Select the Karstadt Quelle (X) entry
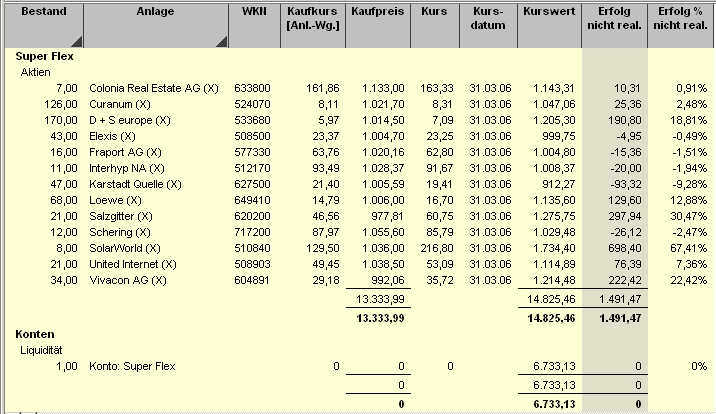Image resolution: width=716 pixels, height=414 pixels. pyautogui.click(x=135, y=184)
